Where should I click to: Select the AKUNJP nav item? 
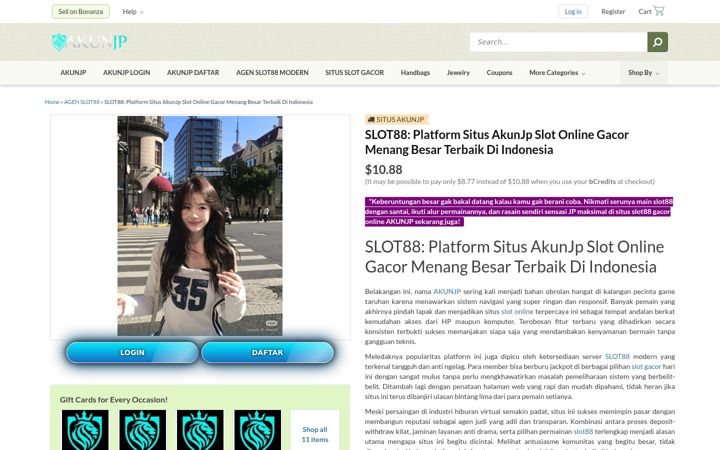73,73
